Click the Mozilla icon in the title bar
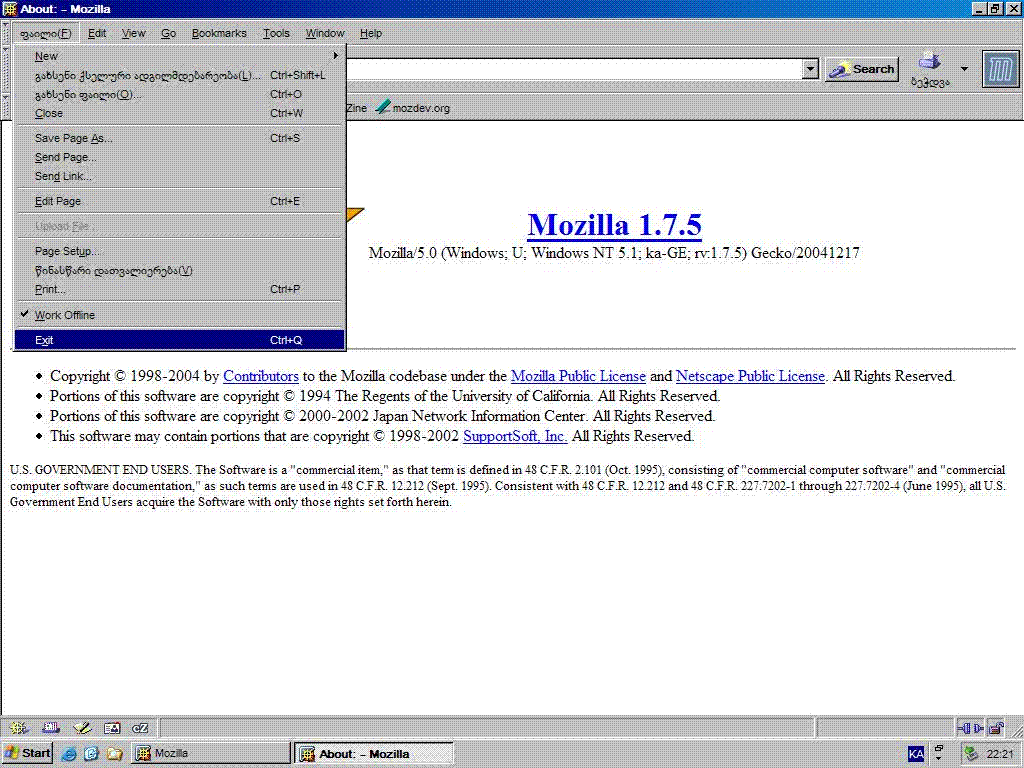Screen dimensions: 1024x768 pos(9,9)
